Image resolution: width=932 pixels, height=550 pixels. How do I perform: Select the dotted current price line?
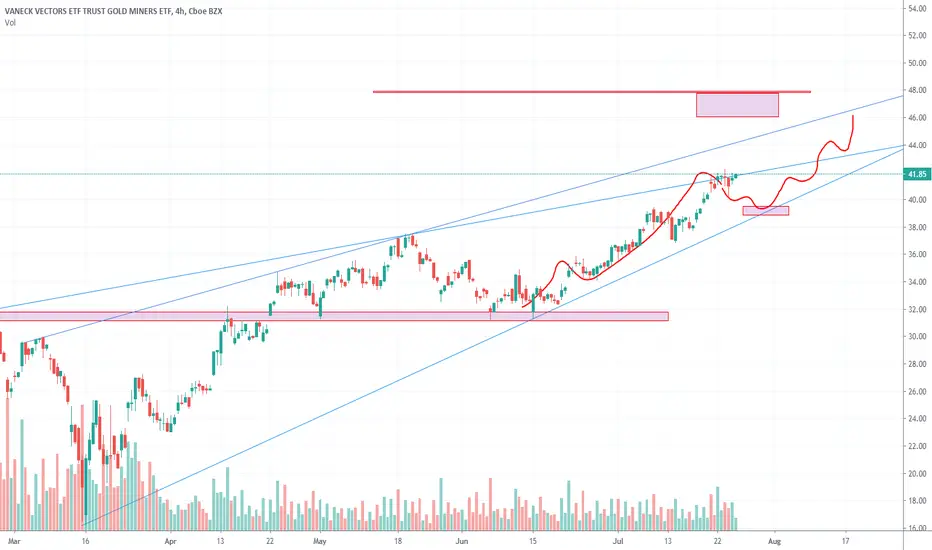452,174
